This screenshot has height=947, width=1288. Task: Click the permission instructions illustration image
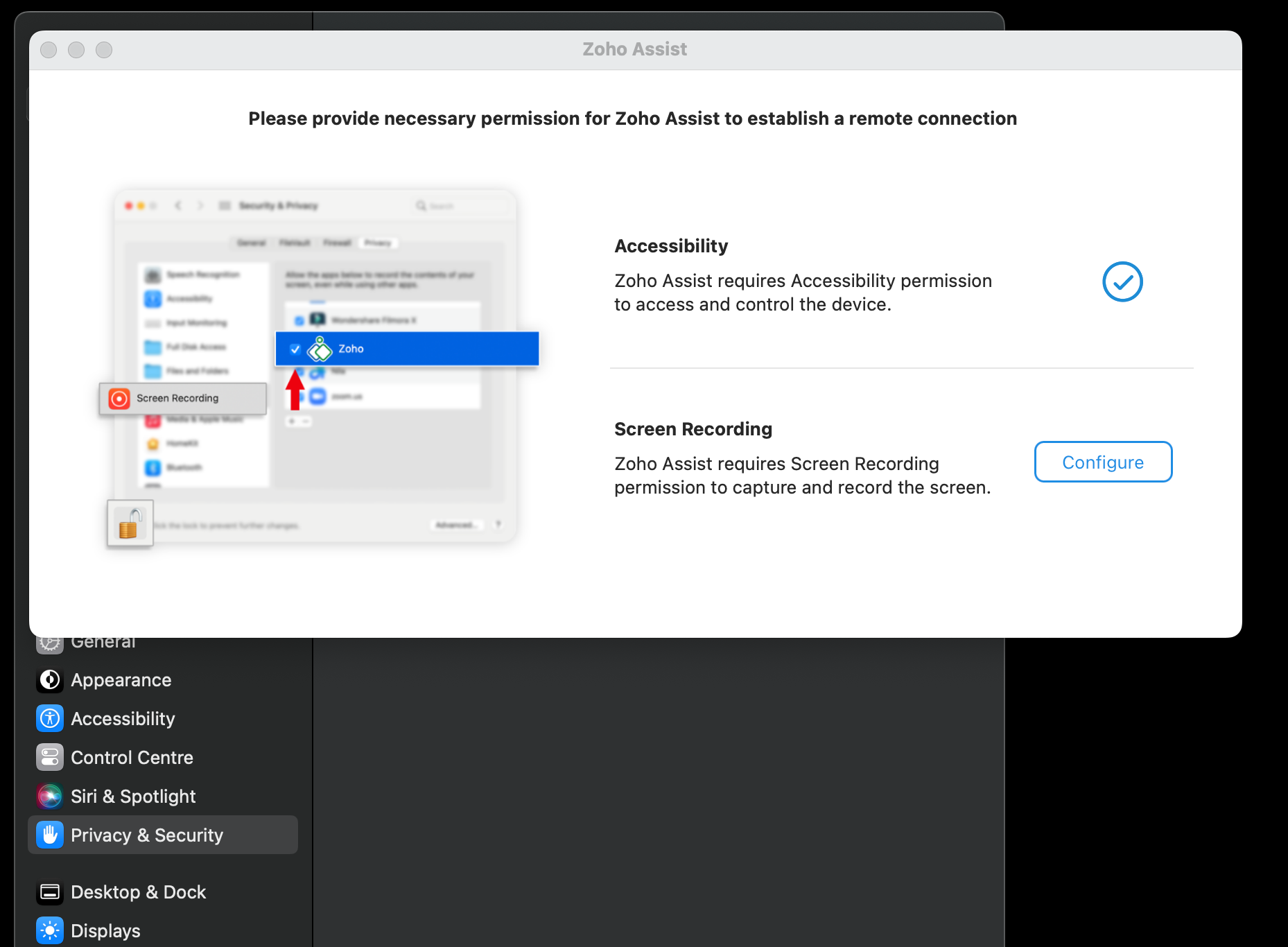[319, 367]
